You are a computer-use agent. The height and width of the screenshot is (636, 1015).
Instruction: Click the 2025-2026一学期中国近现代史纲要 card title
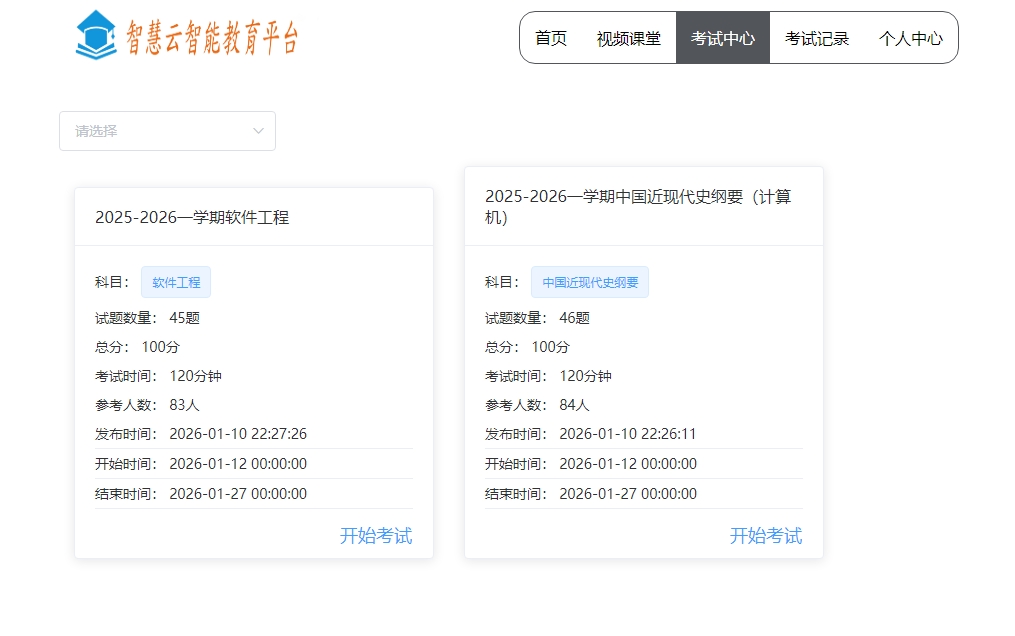click(x=638, y=206)
